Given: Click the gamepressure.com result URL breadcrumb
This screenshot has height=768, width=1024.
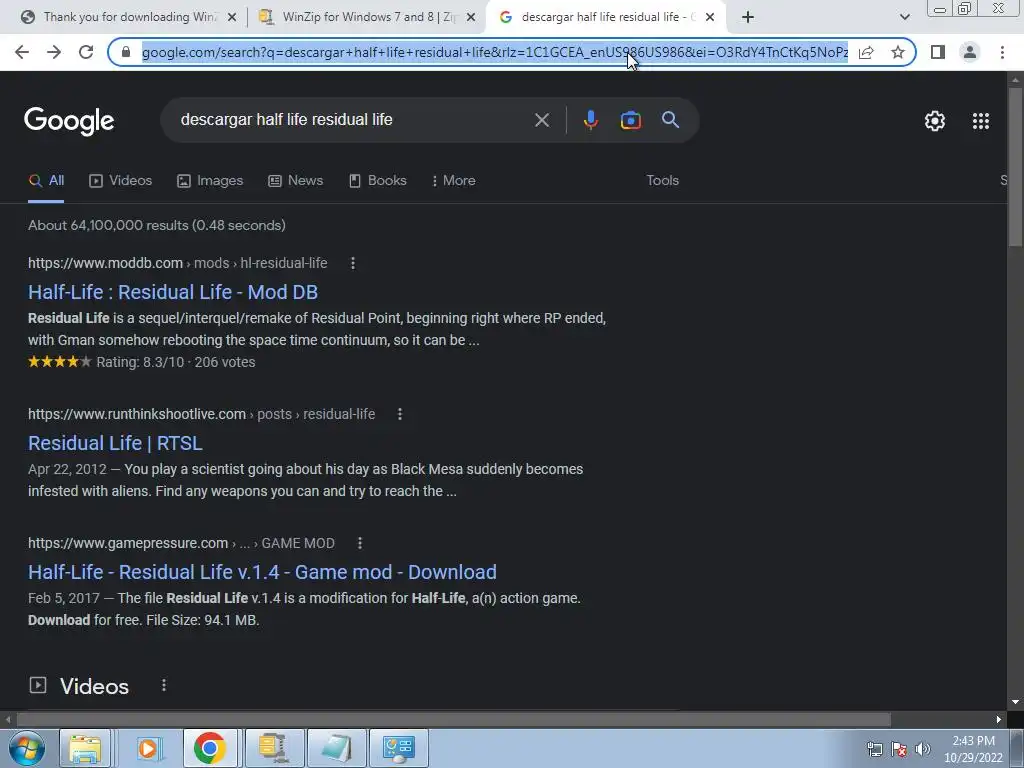Looking at the screenshot, I should [x=182, y=543].
